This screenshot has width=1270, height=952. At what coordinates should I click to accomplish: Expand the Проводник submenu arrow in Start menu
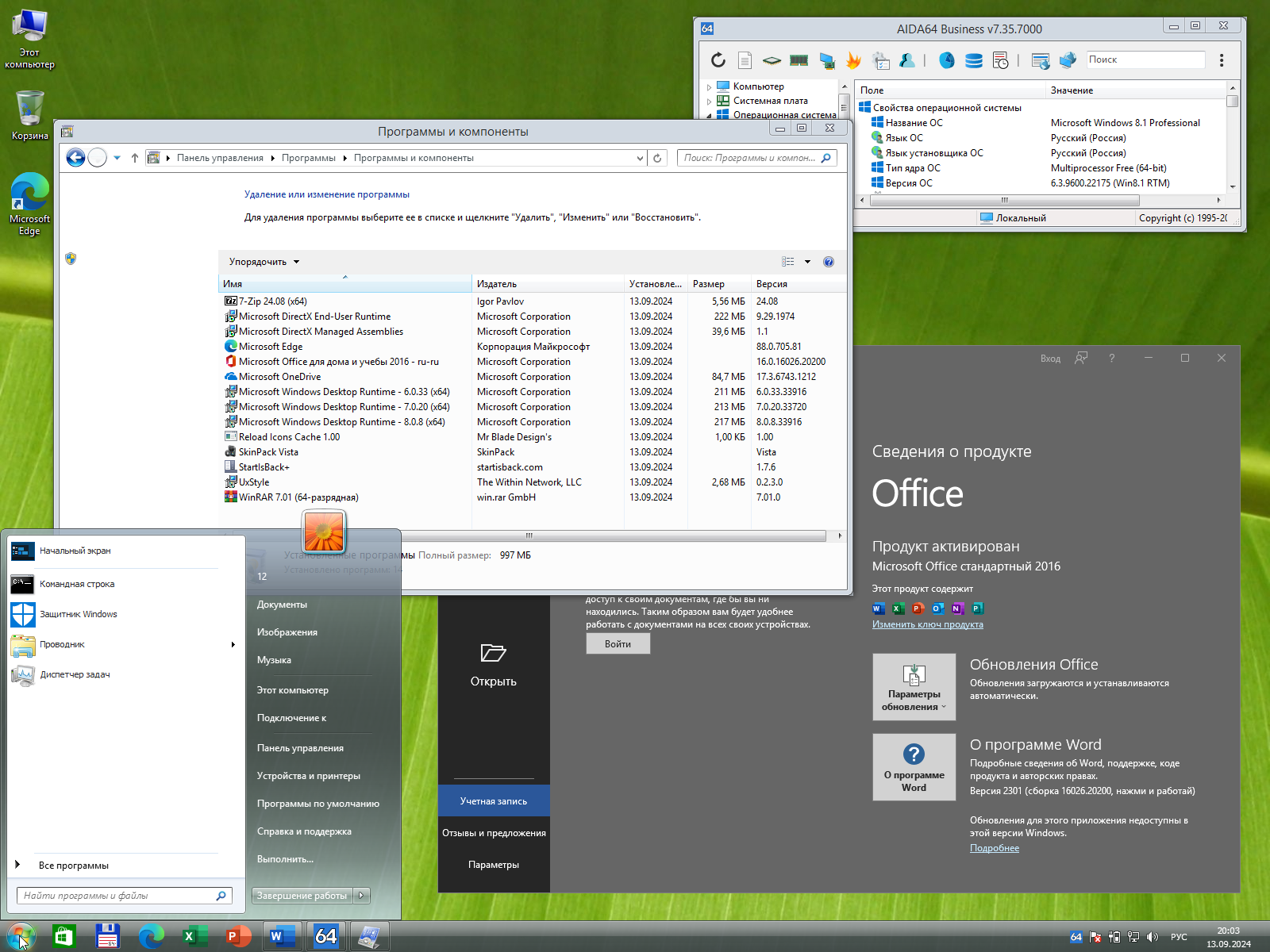pyautogui.click(x=233, y=644)
